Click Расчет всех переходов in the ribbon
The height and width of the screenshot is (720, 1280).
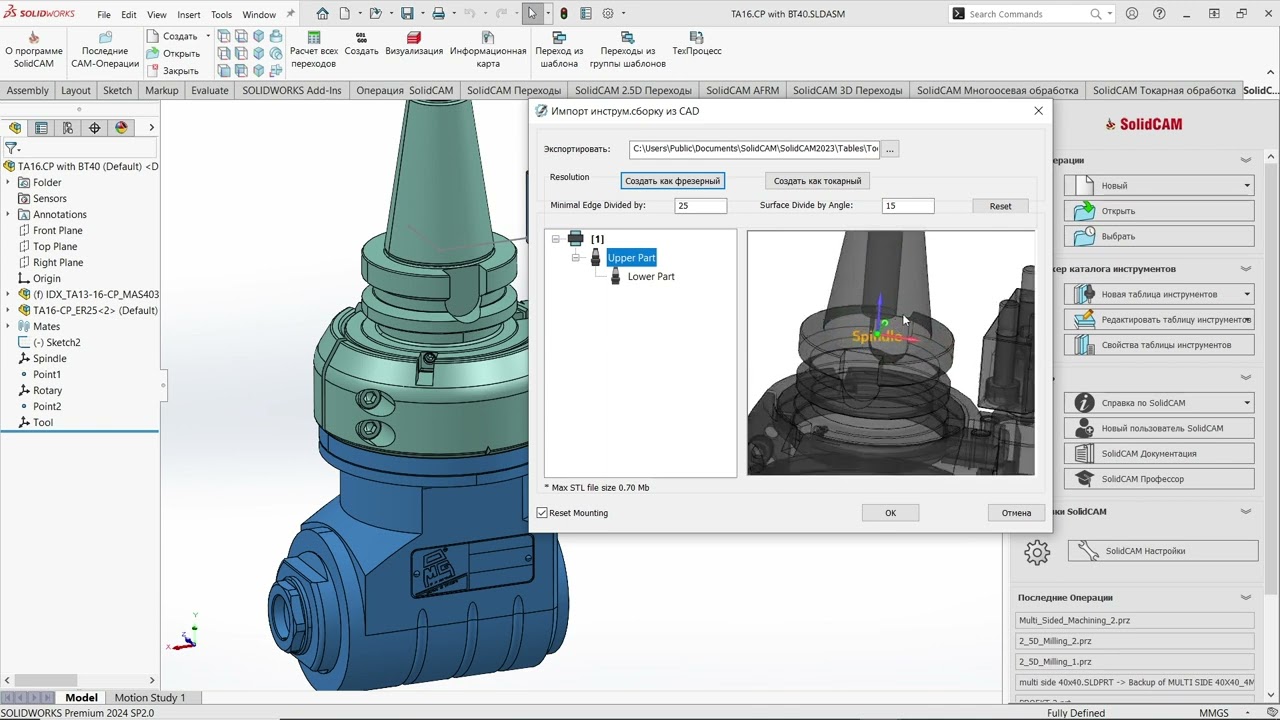pyautogui.click(x=314, y=50)
